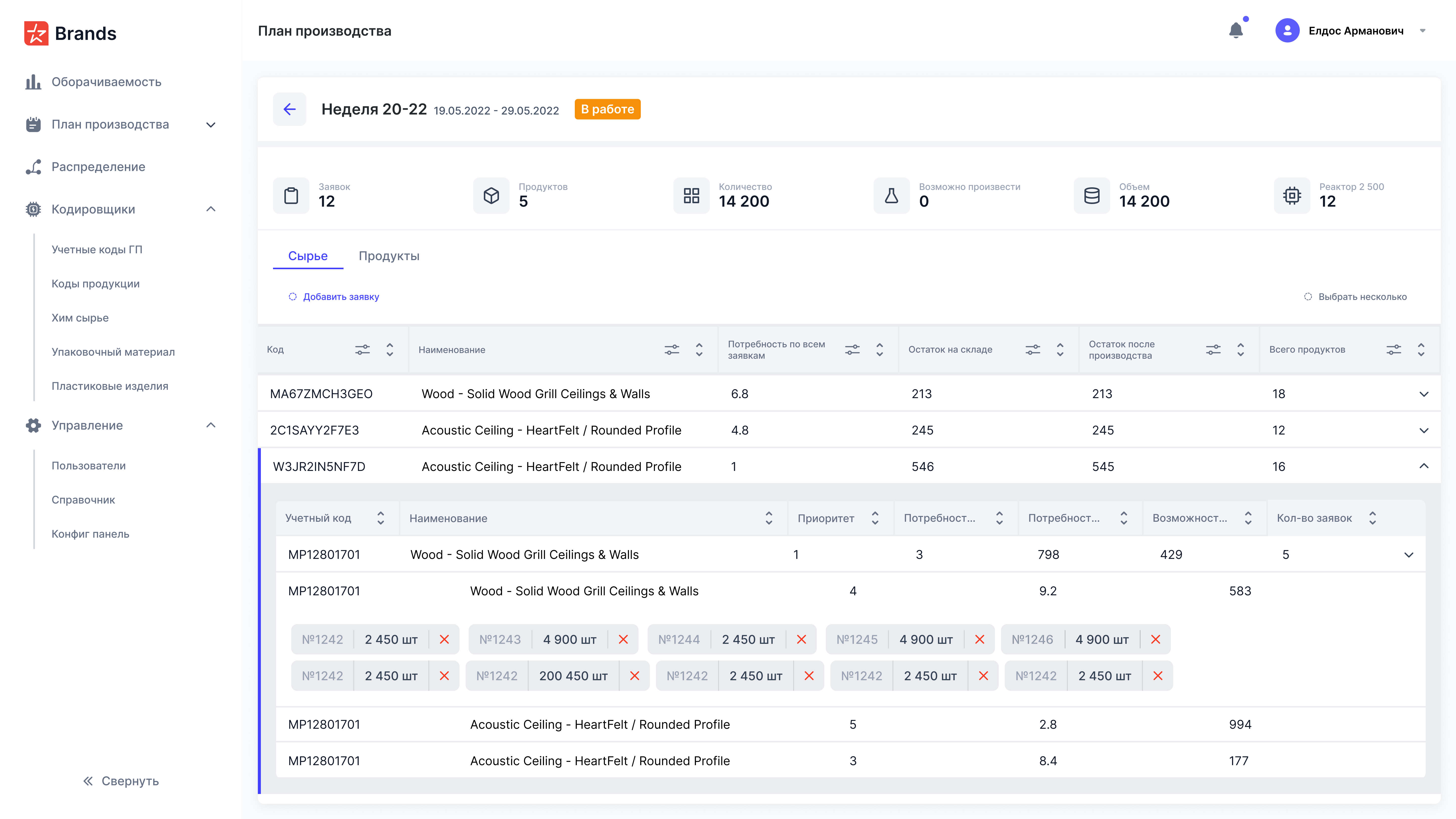Sort the Наименование column in main table

(x=699, y=349)
